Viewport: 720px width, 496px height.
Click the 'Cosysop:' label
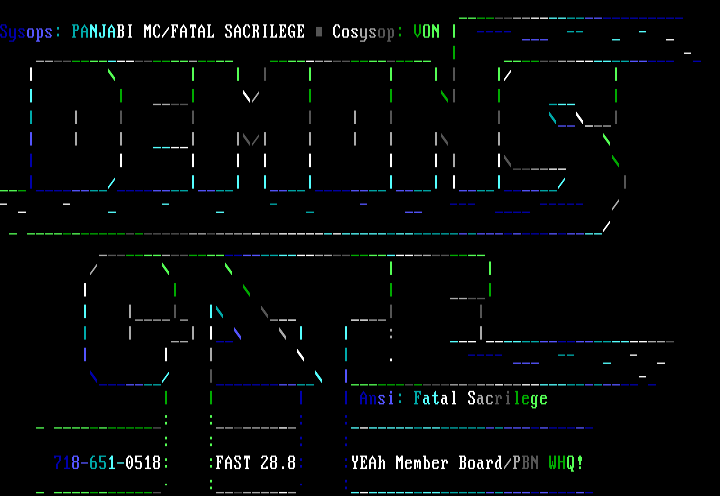[367, 32]
